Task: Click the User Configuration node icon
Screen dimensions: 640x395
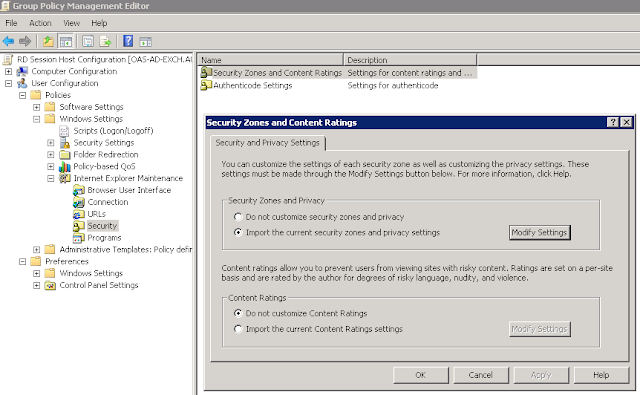Action: pos(22,83)
